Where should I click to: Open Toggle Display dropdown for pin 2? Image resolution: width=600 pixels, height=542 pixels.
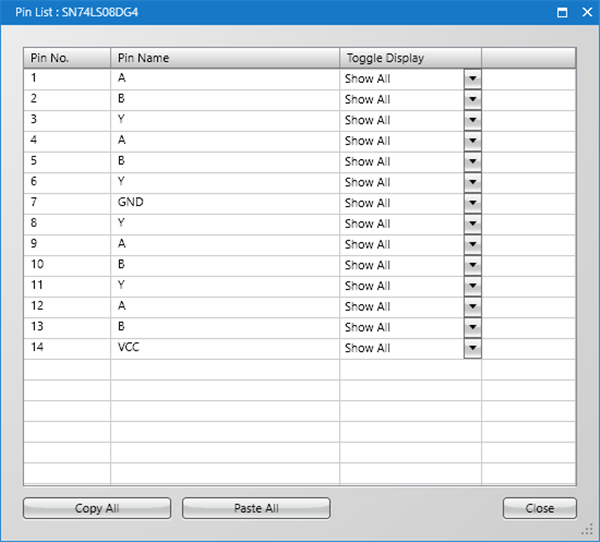coord(473,100)
